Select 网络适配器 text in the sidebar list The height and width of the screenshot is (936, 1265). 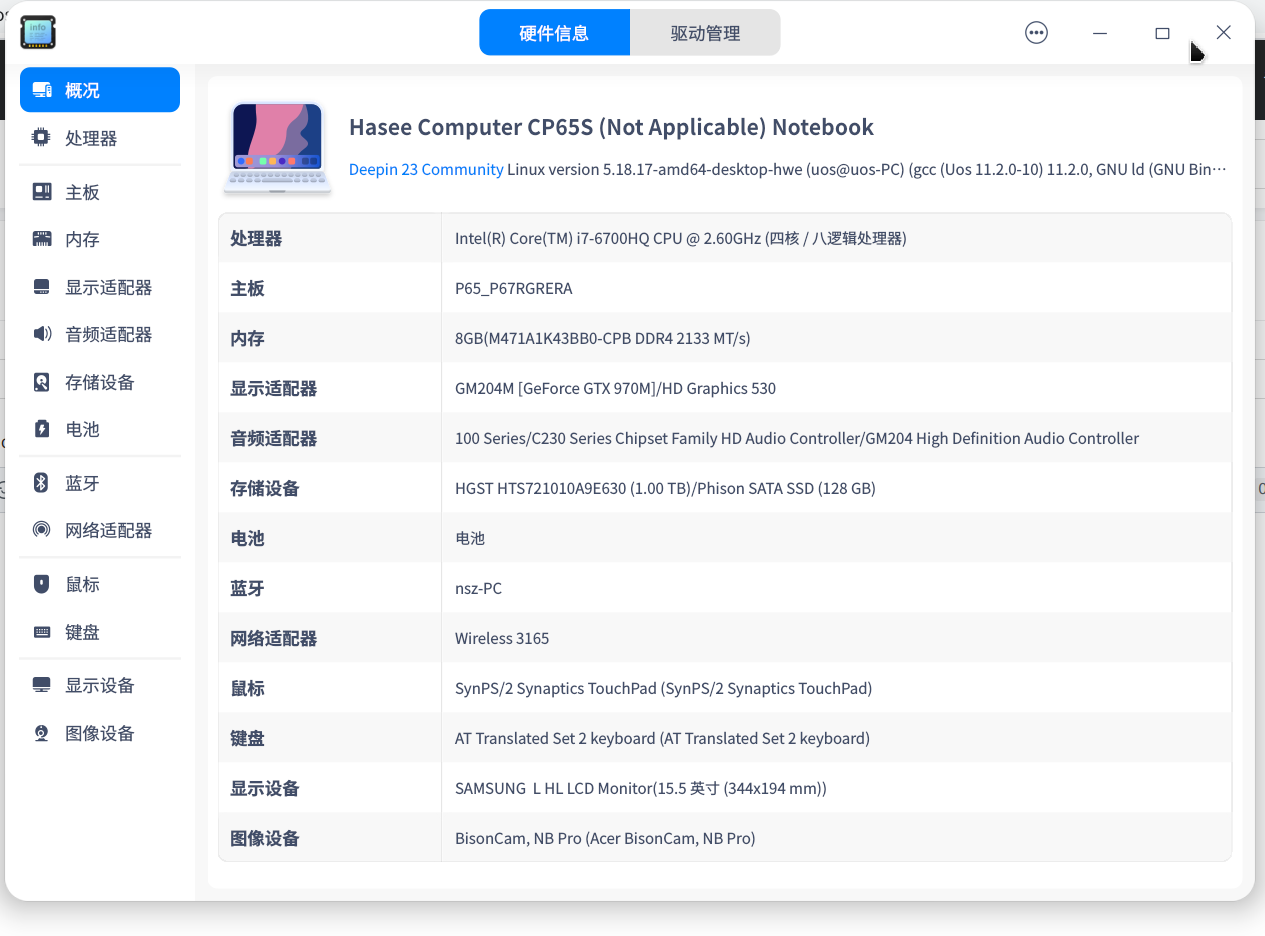point(109,530)
